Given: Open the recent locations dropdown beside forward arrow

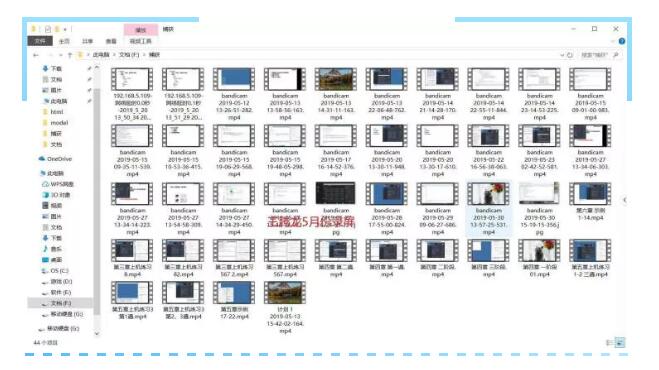Looking at the screenshot, I should pyautogui.click(x=61, y=55).
